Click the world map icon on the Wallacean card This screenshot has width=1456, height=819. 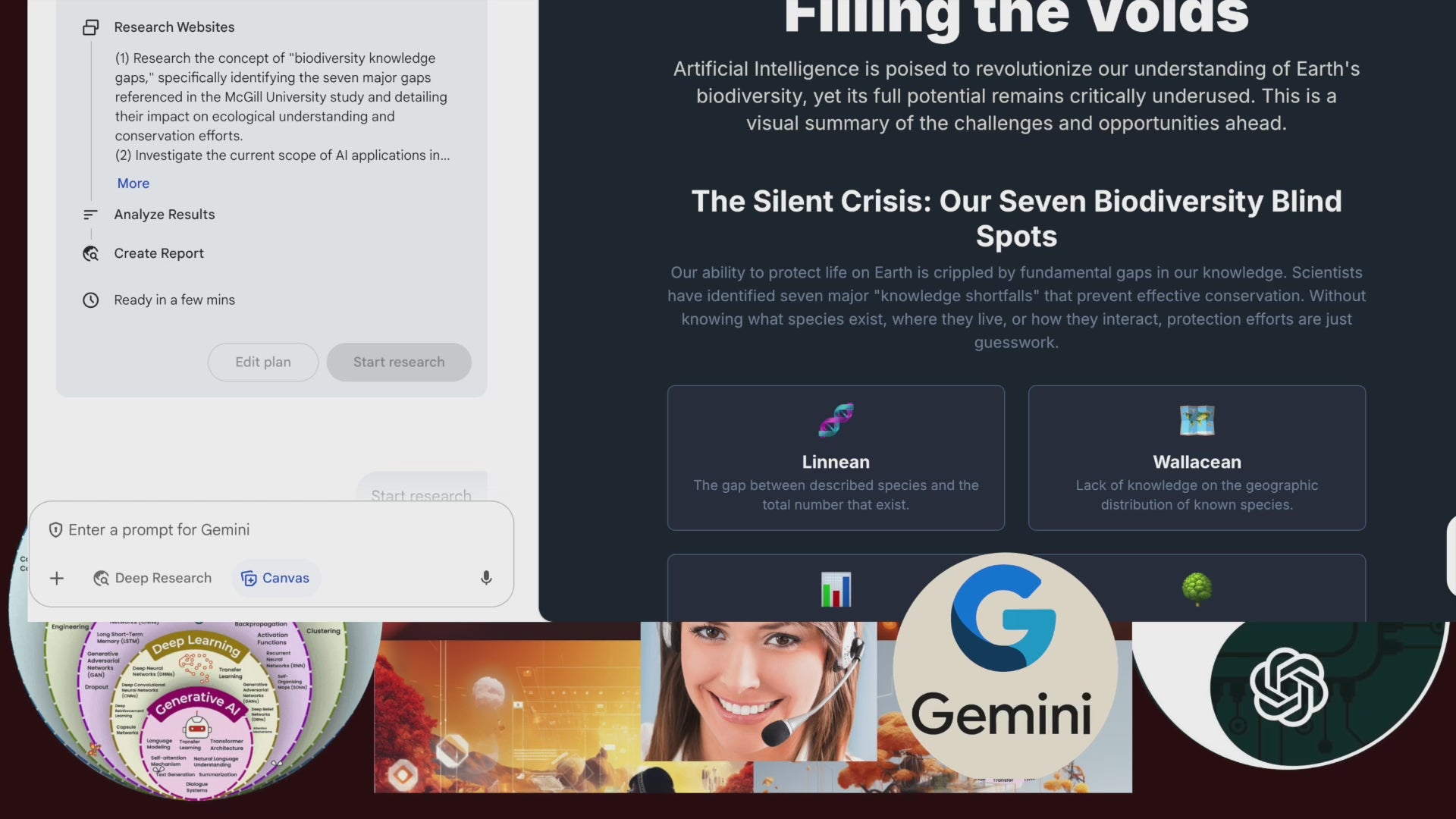click(1197, 420)
